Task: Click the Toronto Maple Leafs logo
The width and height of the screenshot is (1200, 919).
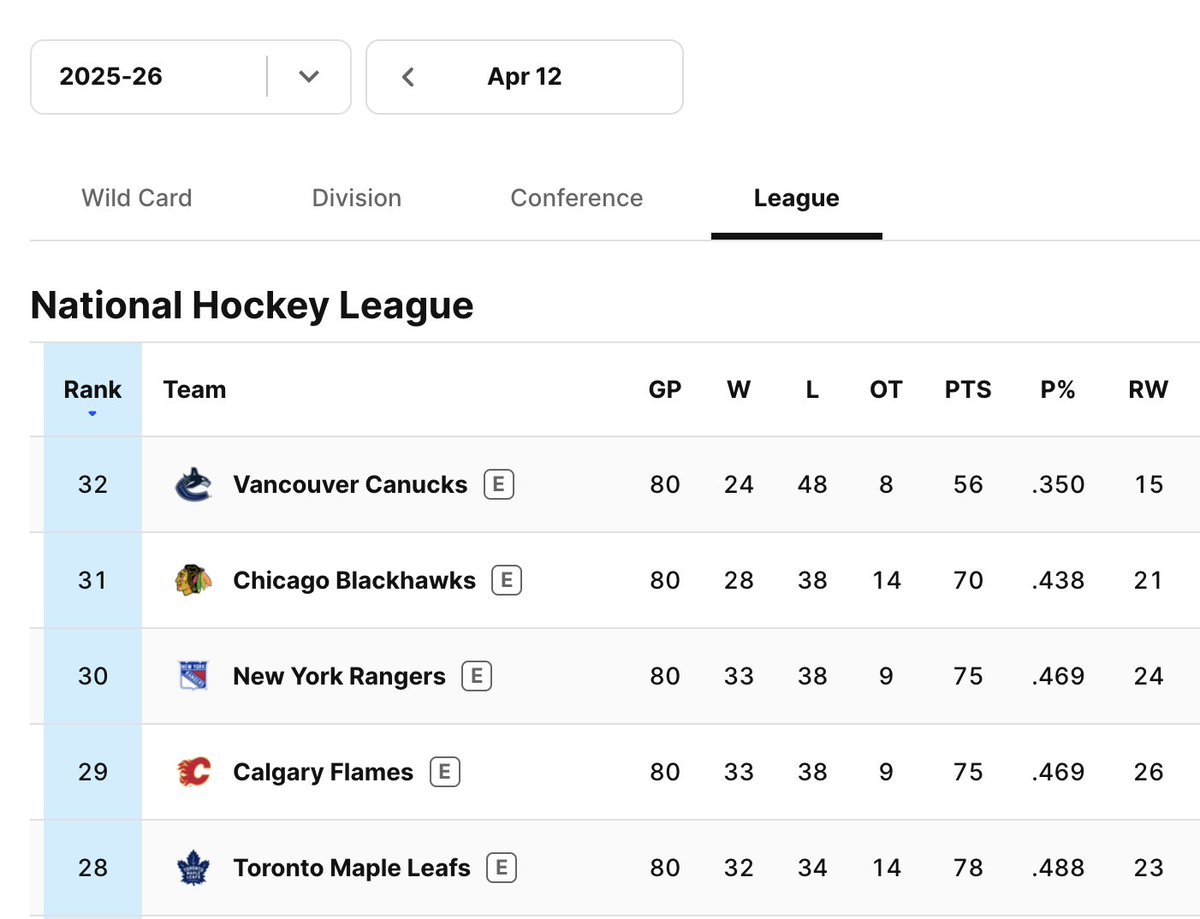Action: pyautogui.click(x=193, y=869)
